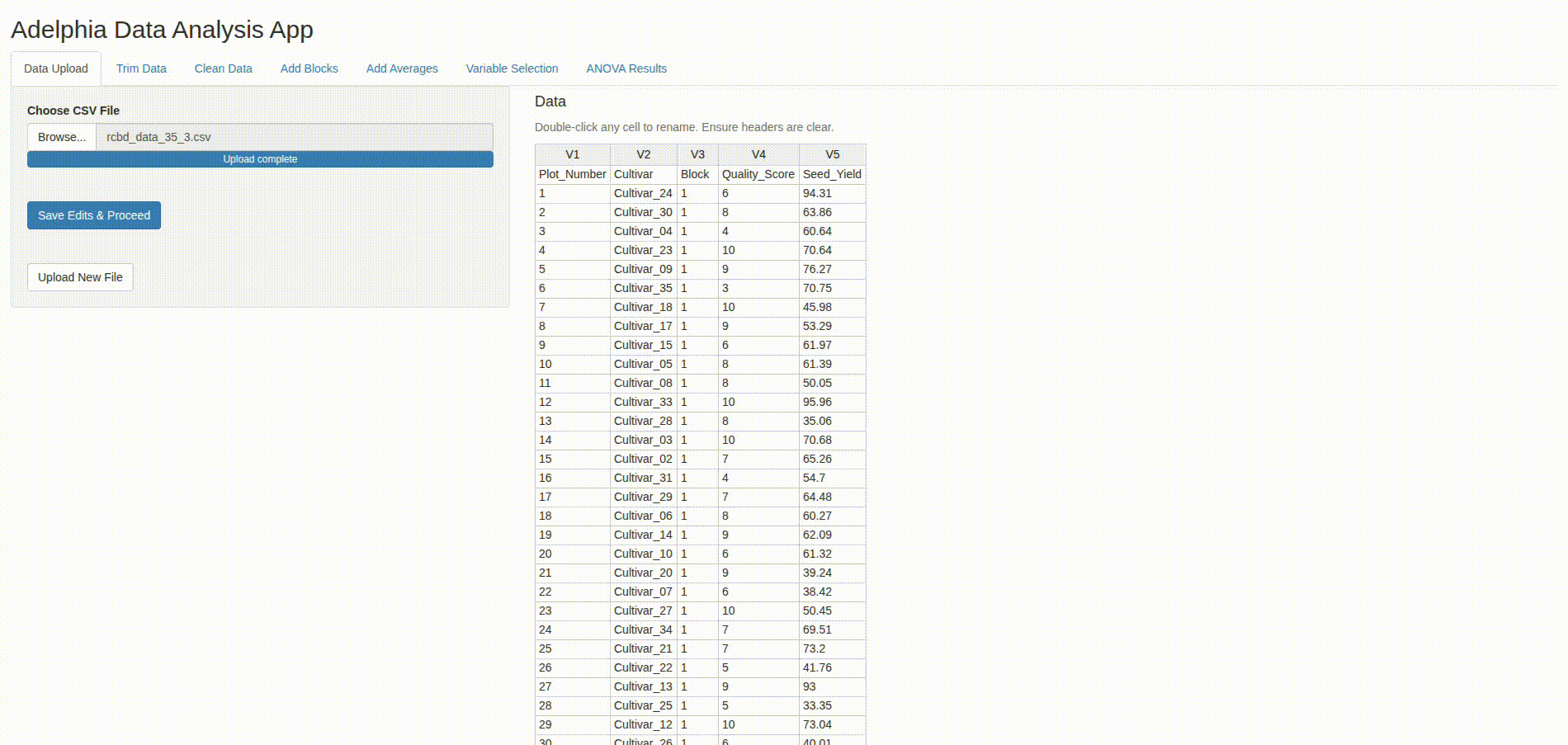Screen dimensions: 1568x745
Task: Select the 94.31 seed yield cell
Action: (832, 193)
